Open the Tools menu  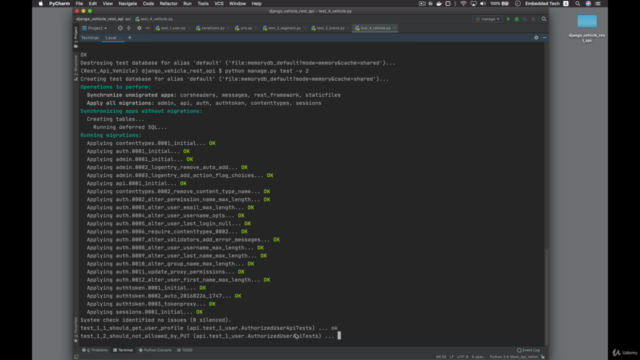pos(203,4)
